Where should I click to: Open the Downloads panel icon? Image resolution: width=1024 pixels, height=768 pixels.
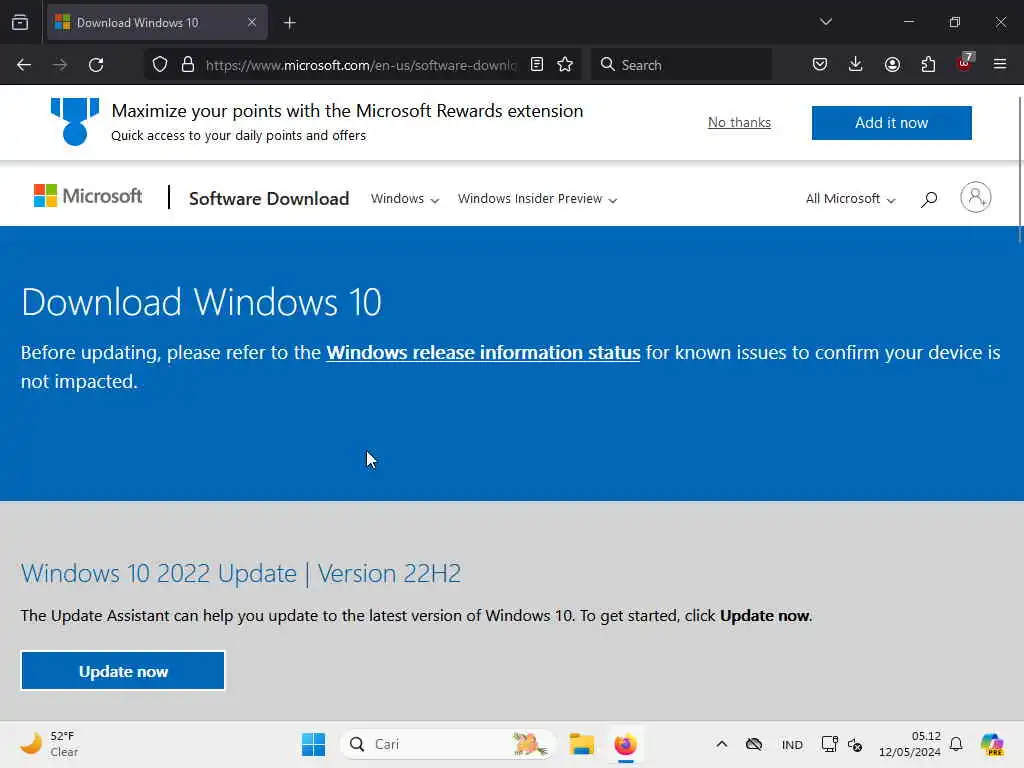tap(856, 65)
